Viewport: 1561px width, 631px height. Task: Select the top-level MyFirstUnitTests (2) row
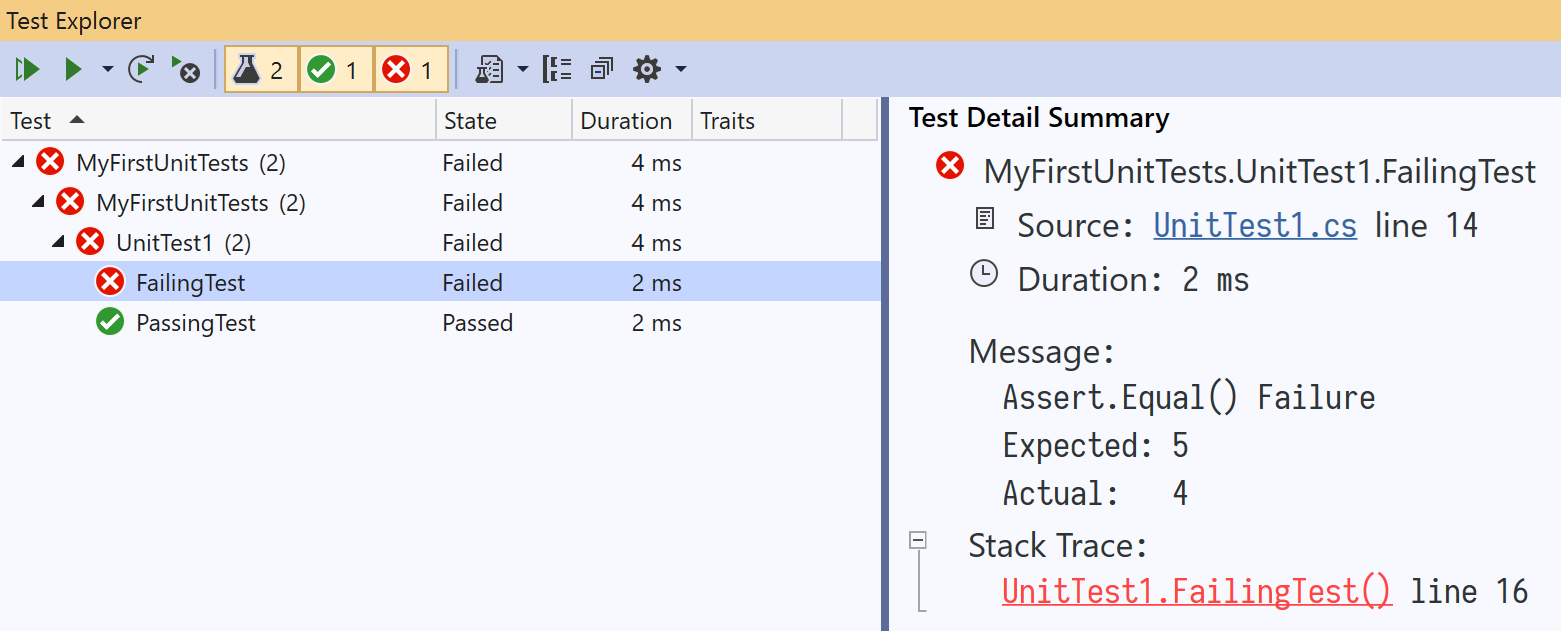pos(440,162)
